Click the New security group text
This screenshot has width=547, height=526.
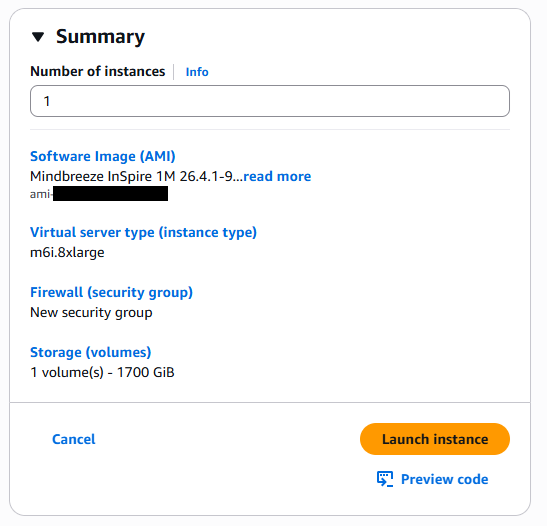[x=91, y=313]
